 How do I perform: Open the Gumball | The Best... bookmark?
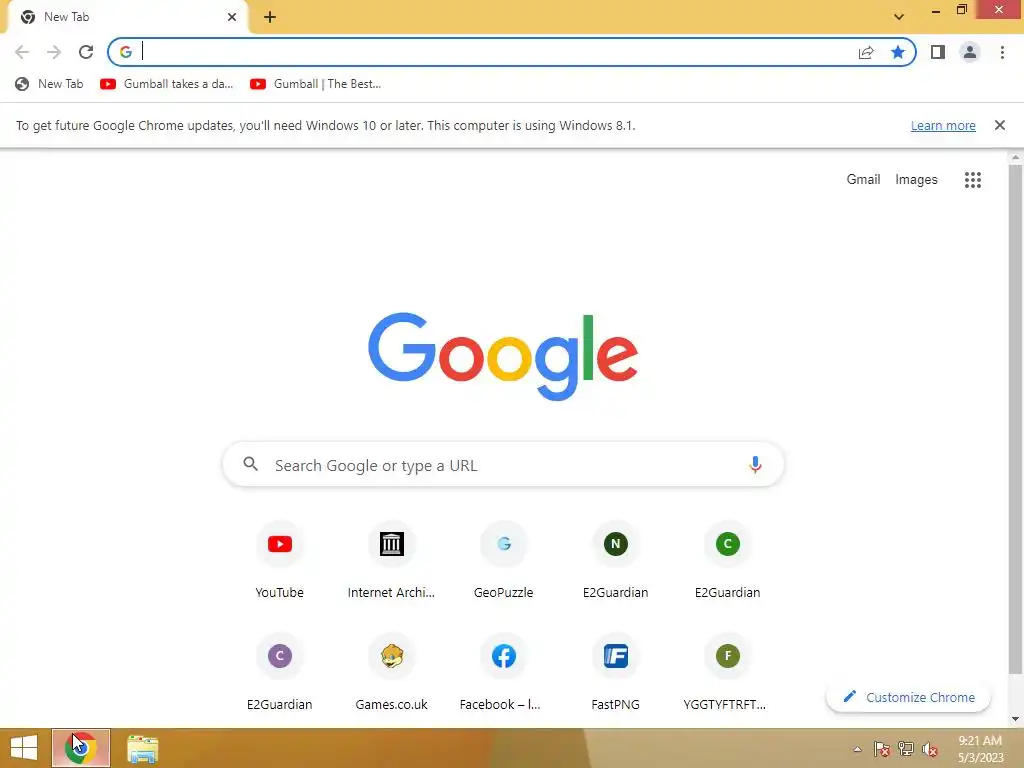pyautogui.click(x=315, y=84)
